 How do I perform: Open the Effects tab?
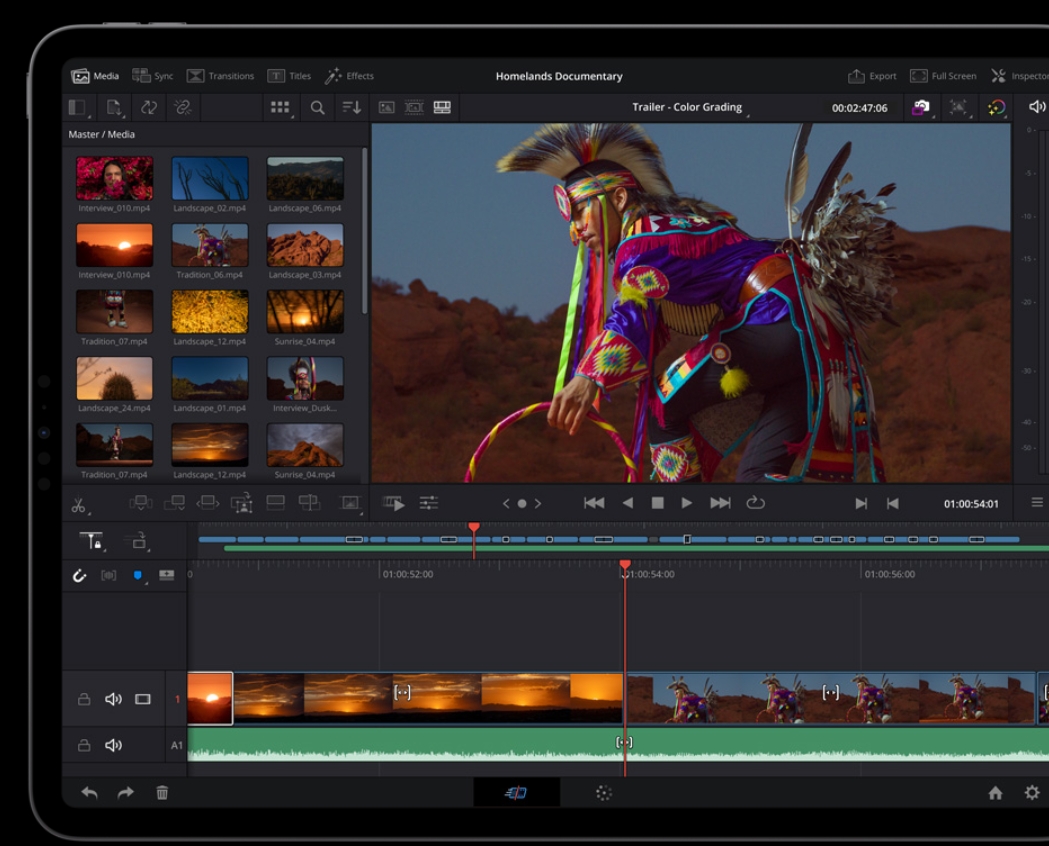click(x=349, y=76)
